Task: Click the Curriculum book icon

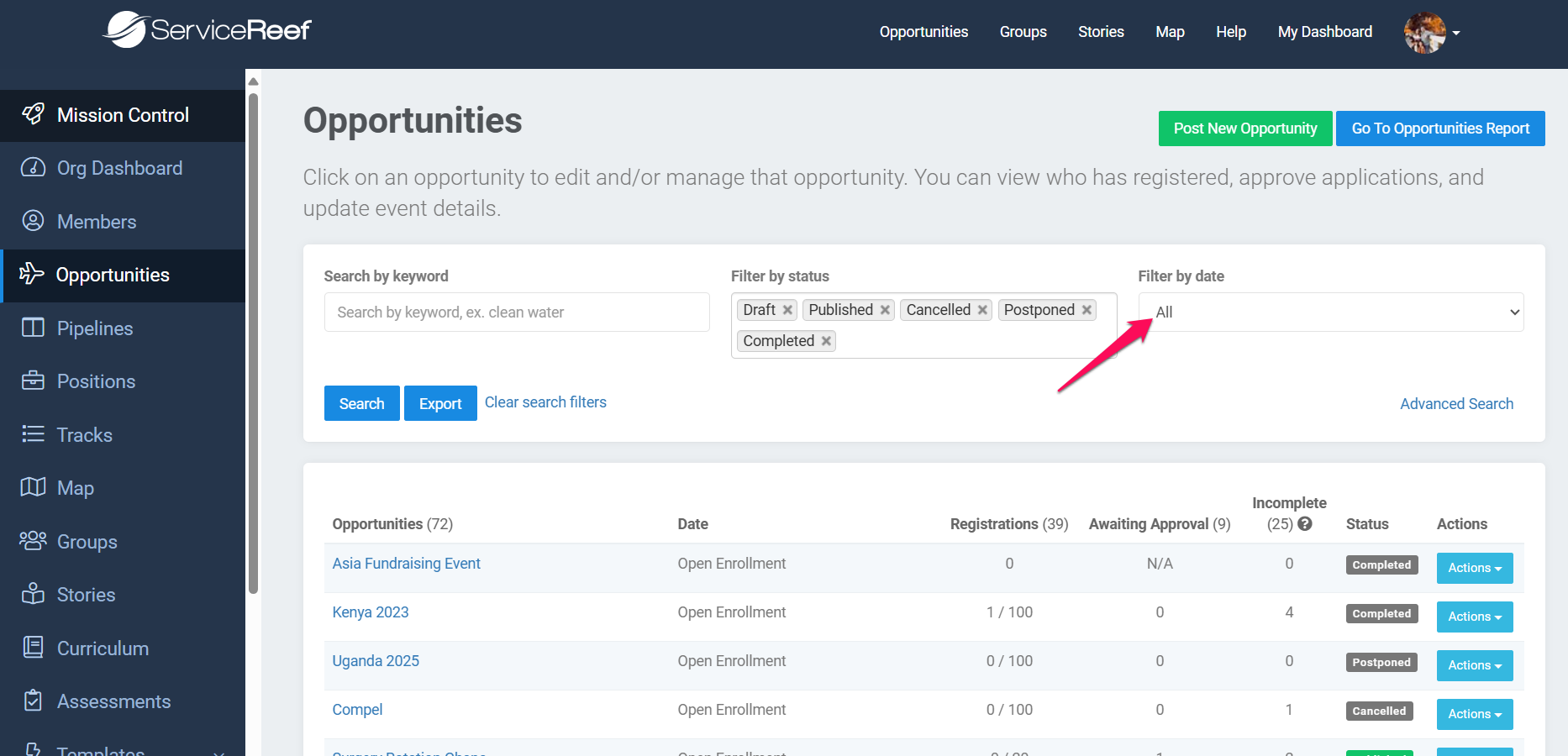Action: pyautogui.click(x=33, y=648)
